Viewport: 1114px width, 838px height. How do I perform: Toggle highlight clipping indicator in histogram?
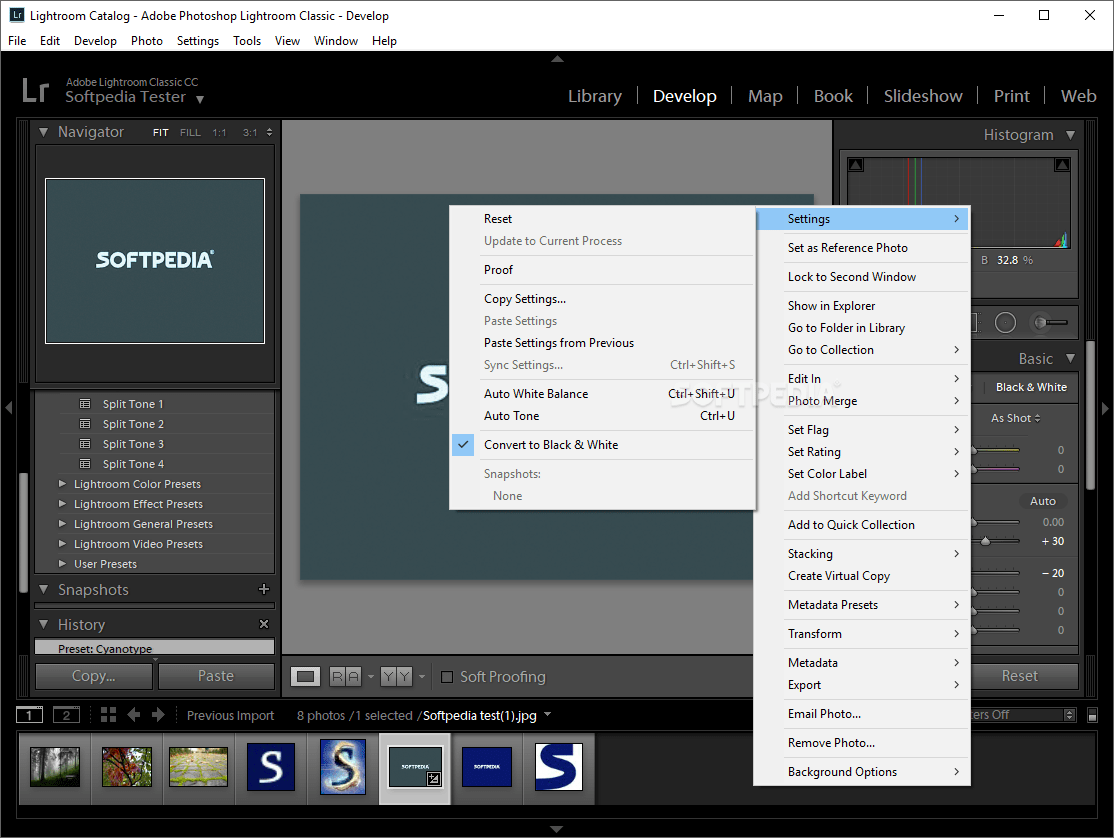click(1062, 165)
